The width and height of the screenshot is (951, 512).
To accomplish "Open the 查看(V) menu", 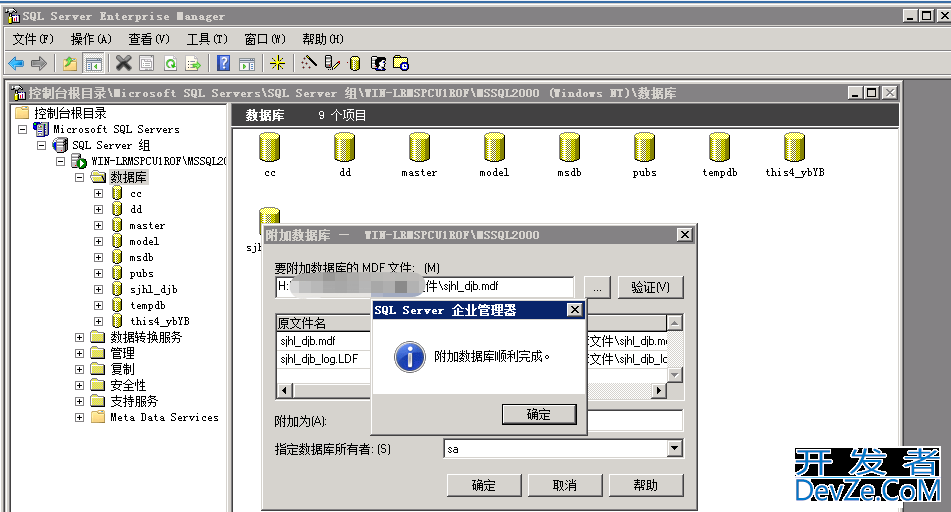I will [149, 39].
